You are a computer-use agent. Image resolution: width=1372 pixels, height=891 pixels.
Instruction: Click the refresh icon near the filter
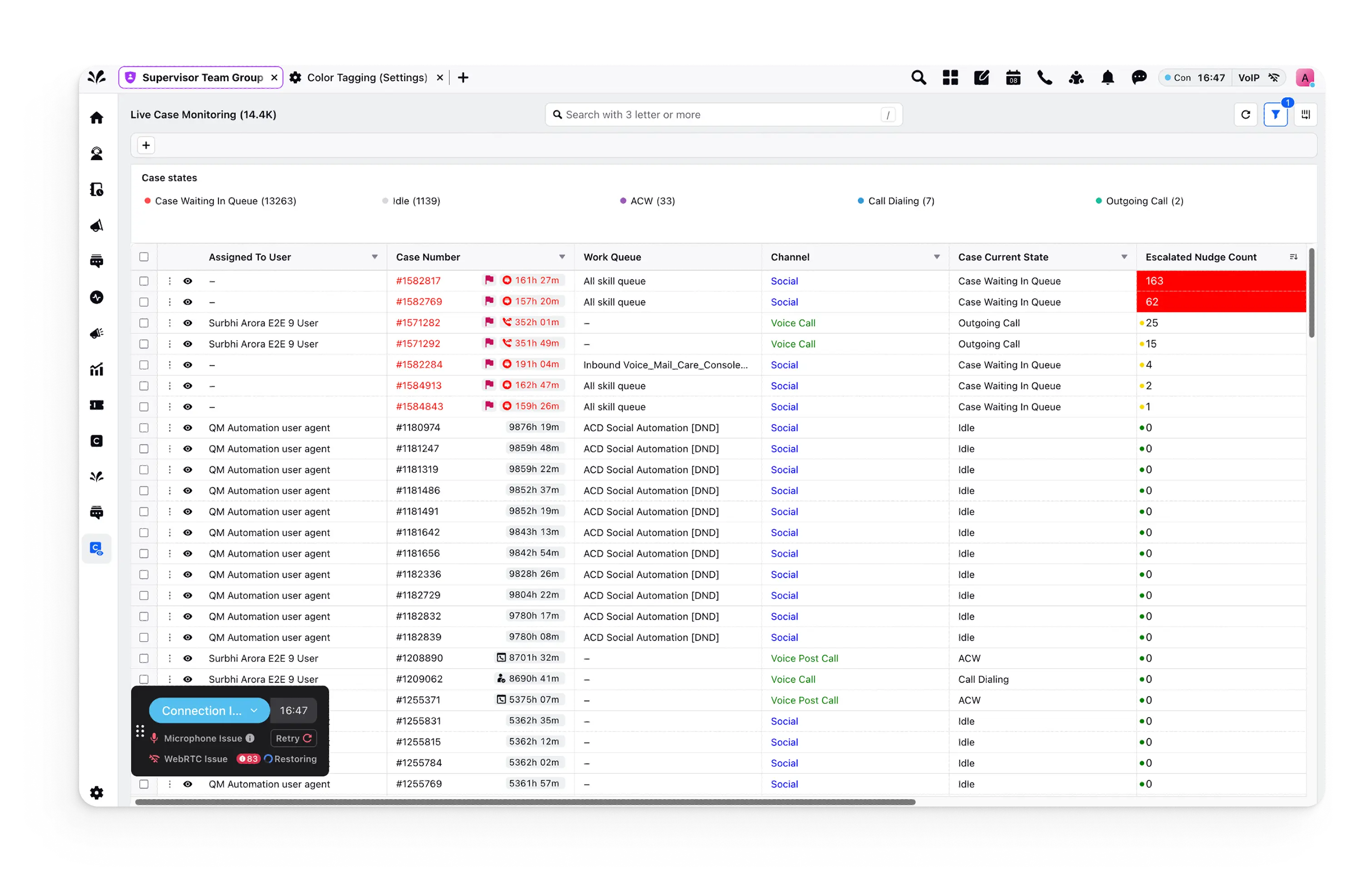tap(1245, 115)
